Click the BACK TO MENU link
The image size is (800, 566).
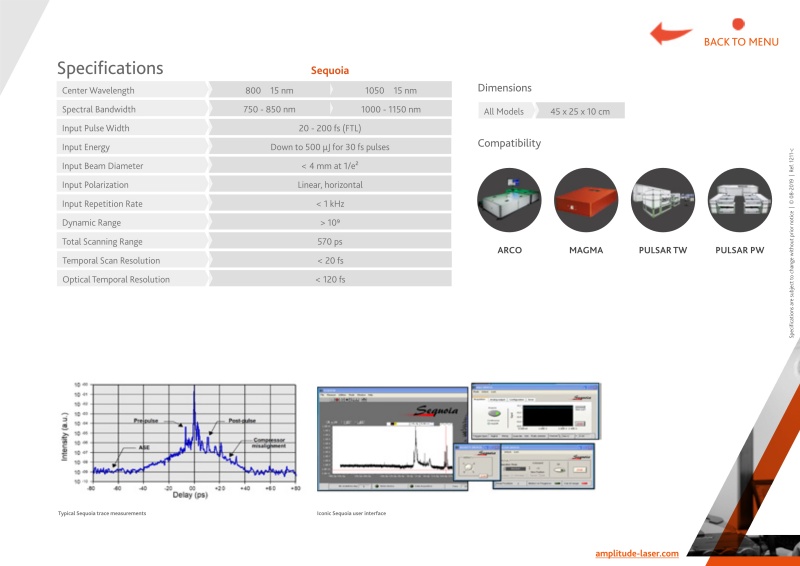point(740,42)
